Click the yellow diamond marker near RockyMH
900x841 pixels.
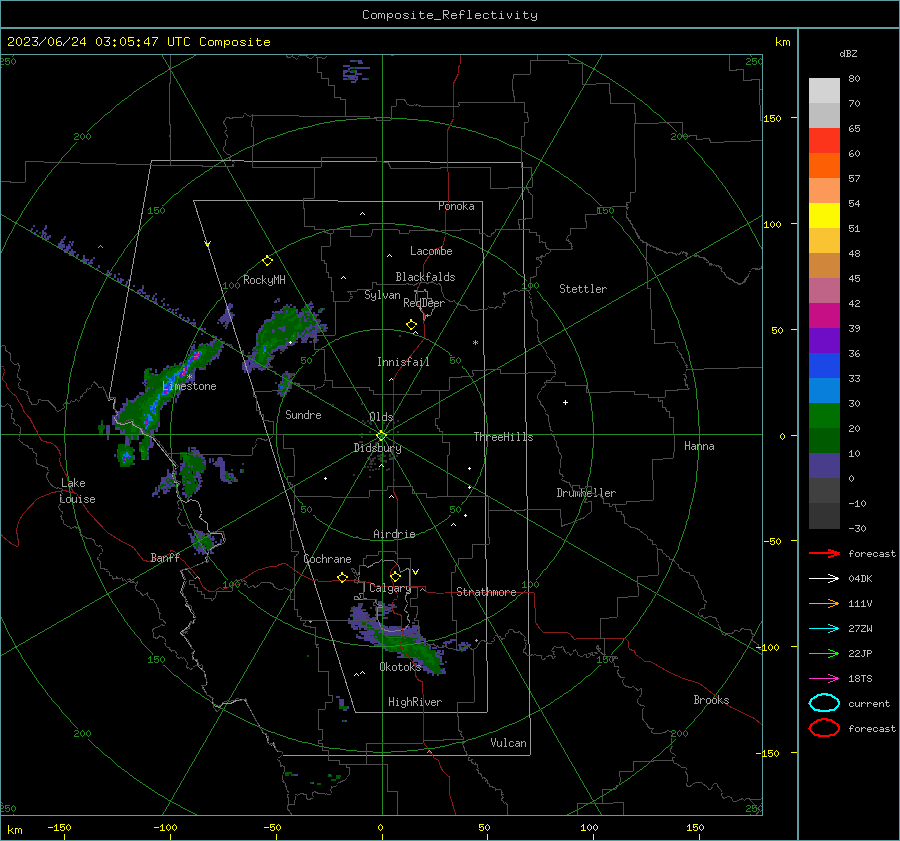tap(267, 261)
